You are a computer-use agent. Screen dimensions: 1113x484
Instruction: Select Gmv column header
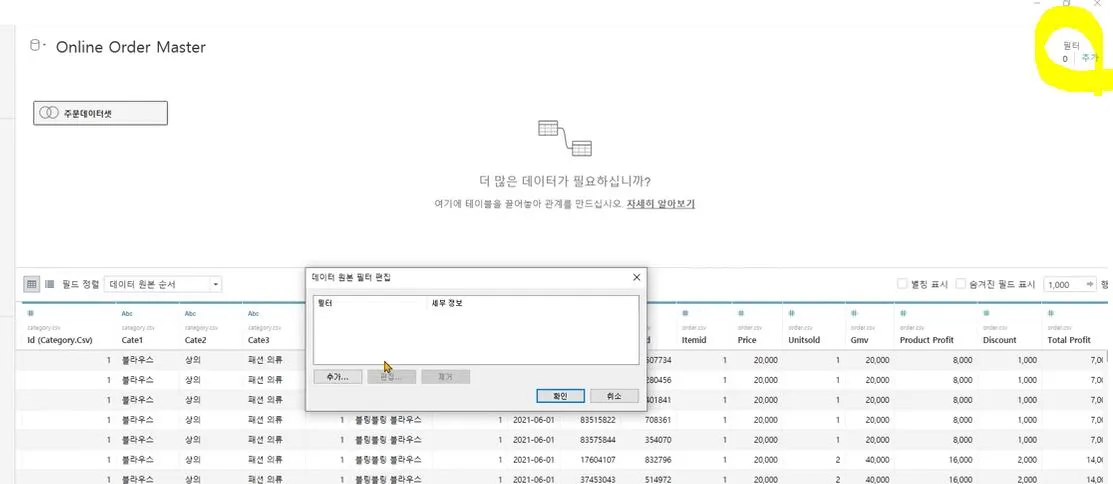[x=857, y=340]
